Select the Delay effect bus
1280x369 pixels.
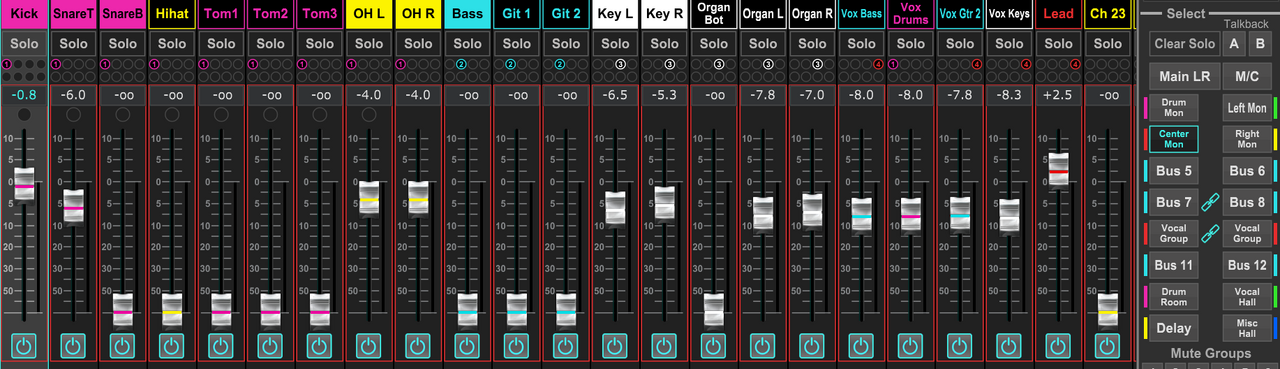point(1174,328)
